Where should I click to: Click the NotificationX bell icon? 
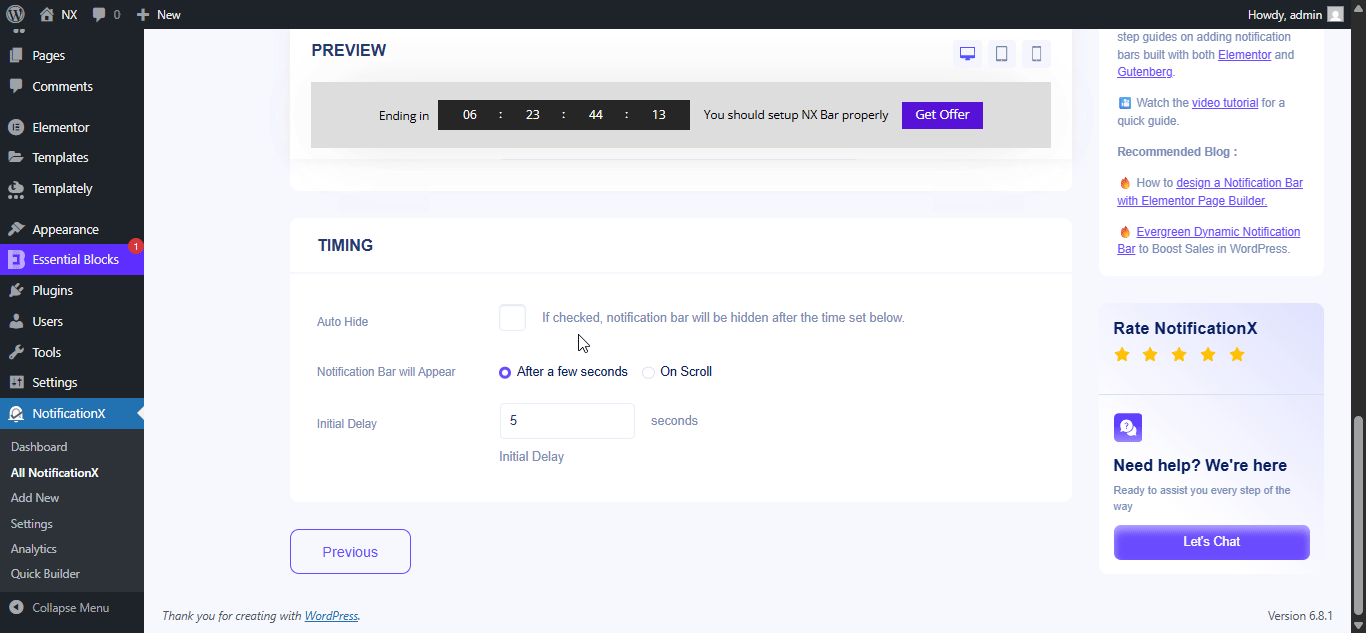coord(16,413)
